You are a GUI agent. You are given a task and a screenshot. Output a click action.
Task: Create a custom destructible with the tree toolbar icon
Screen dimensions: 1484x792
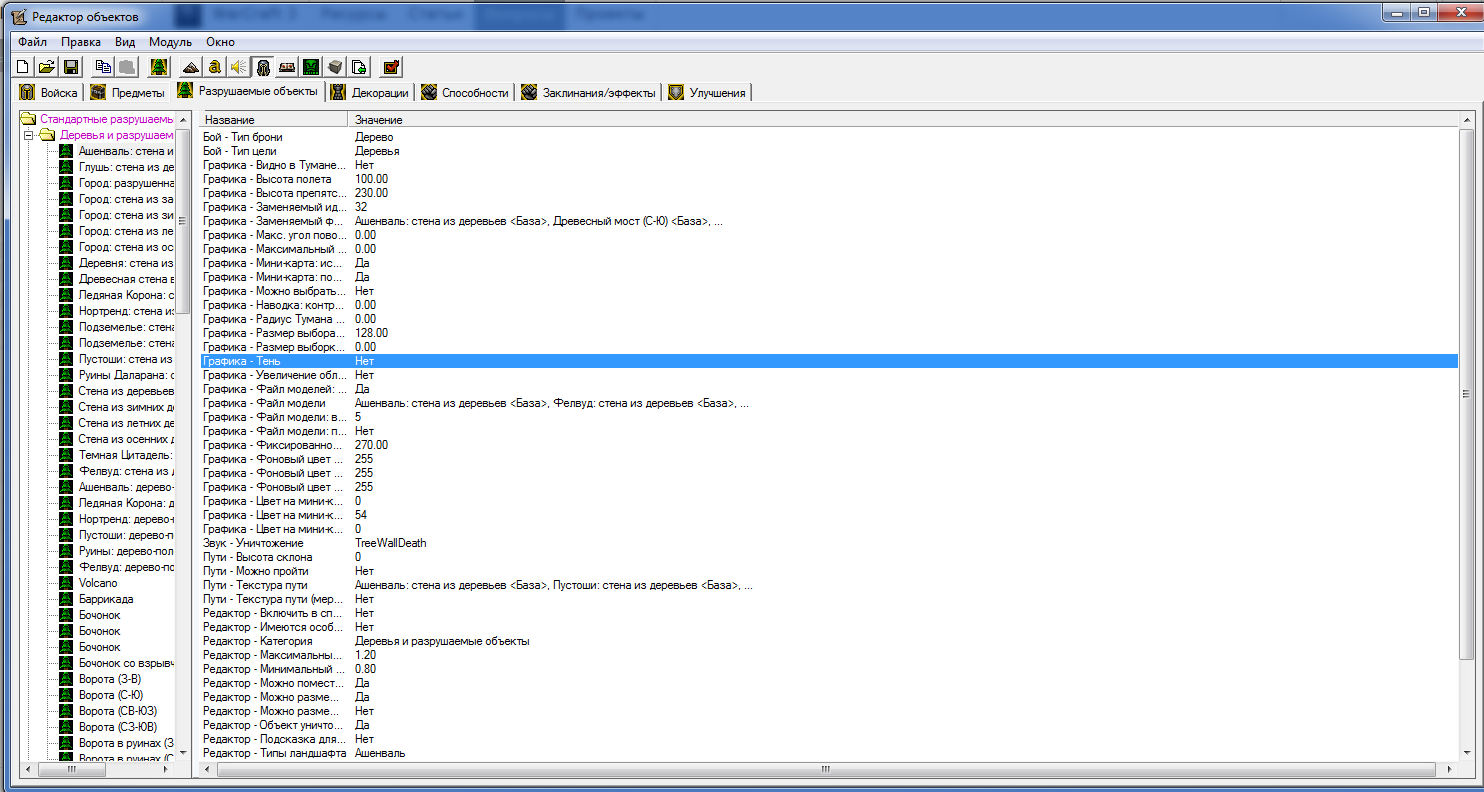(158, 67)
